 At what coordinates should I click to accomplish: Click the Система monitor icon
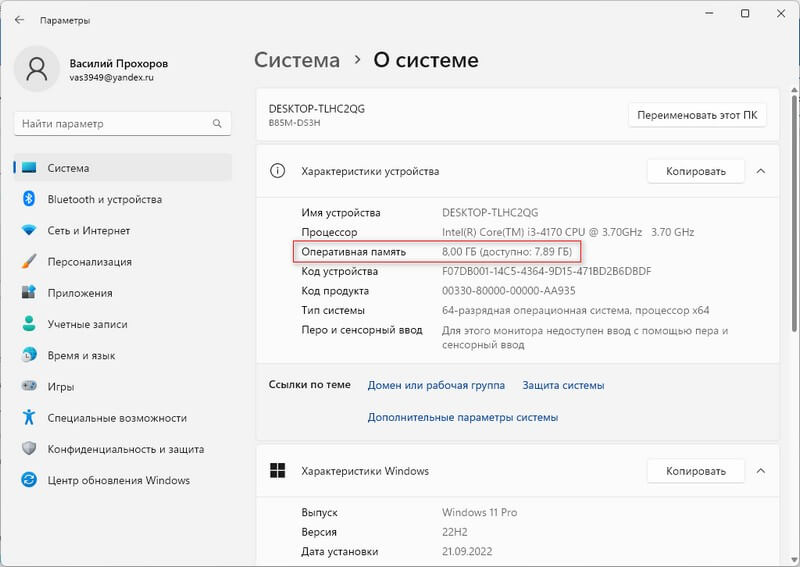coord(29,167)
